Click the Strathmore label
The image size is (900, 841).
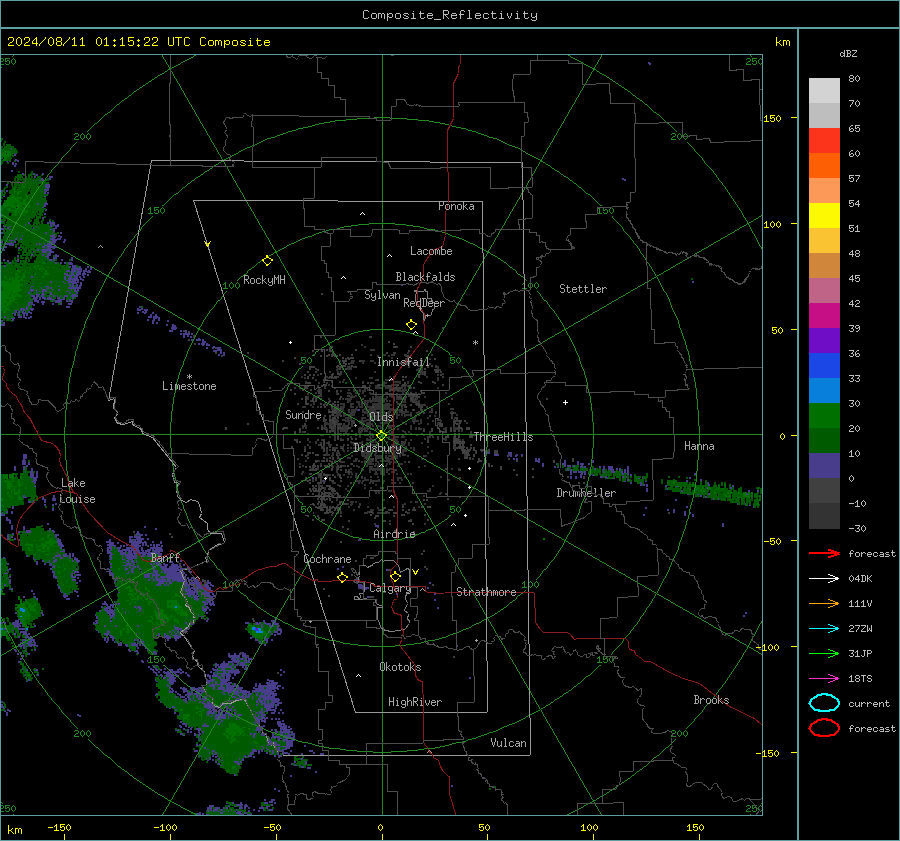tap(486, 592)
